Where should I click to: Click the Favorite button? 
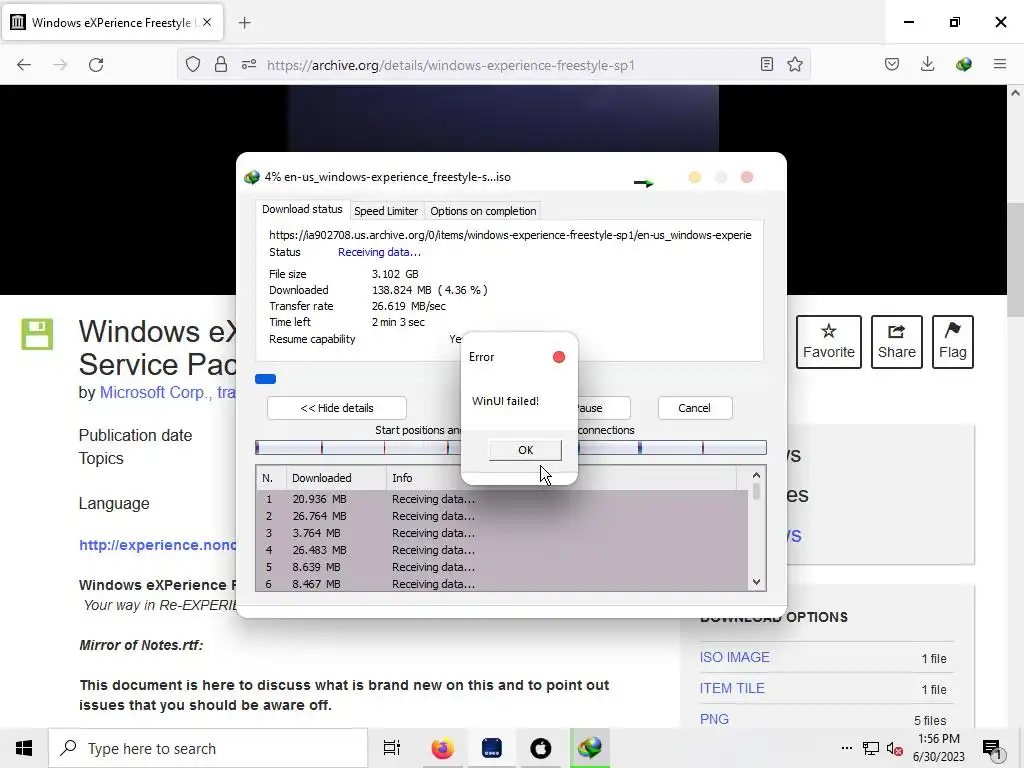click(x=829, y=342)
